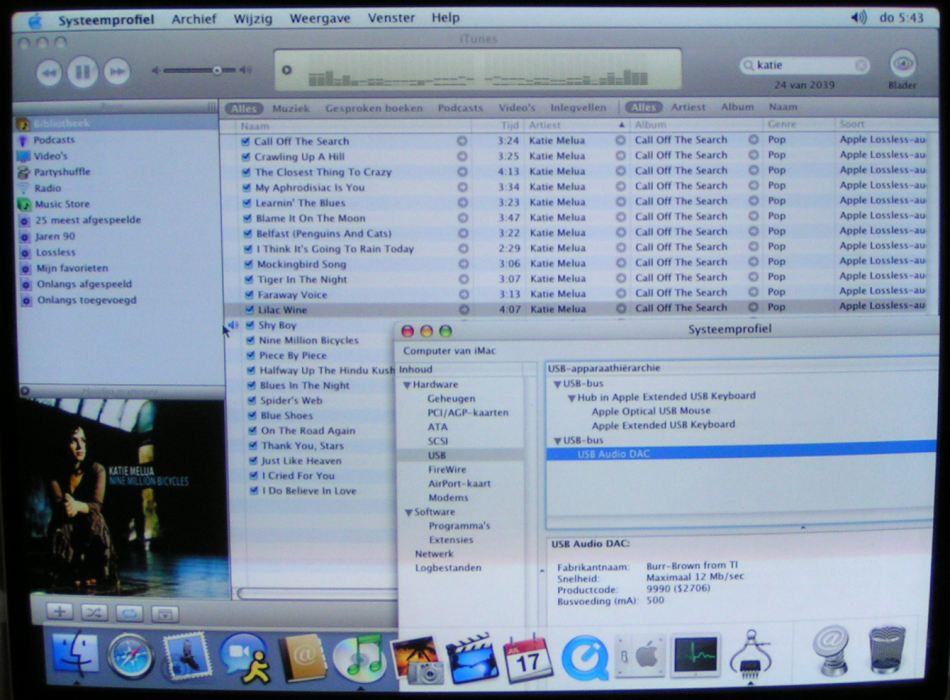Image resolution: width=950 pixels, height=700 pixels.
Task: Toggle the repeat button in iTunes
Action: click(x=128, y=613)
